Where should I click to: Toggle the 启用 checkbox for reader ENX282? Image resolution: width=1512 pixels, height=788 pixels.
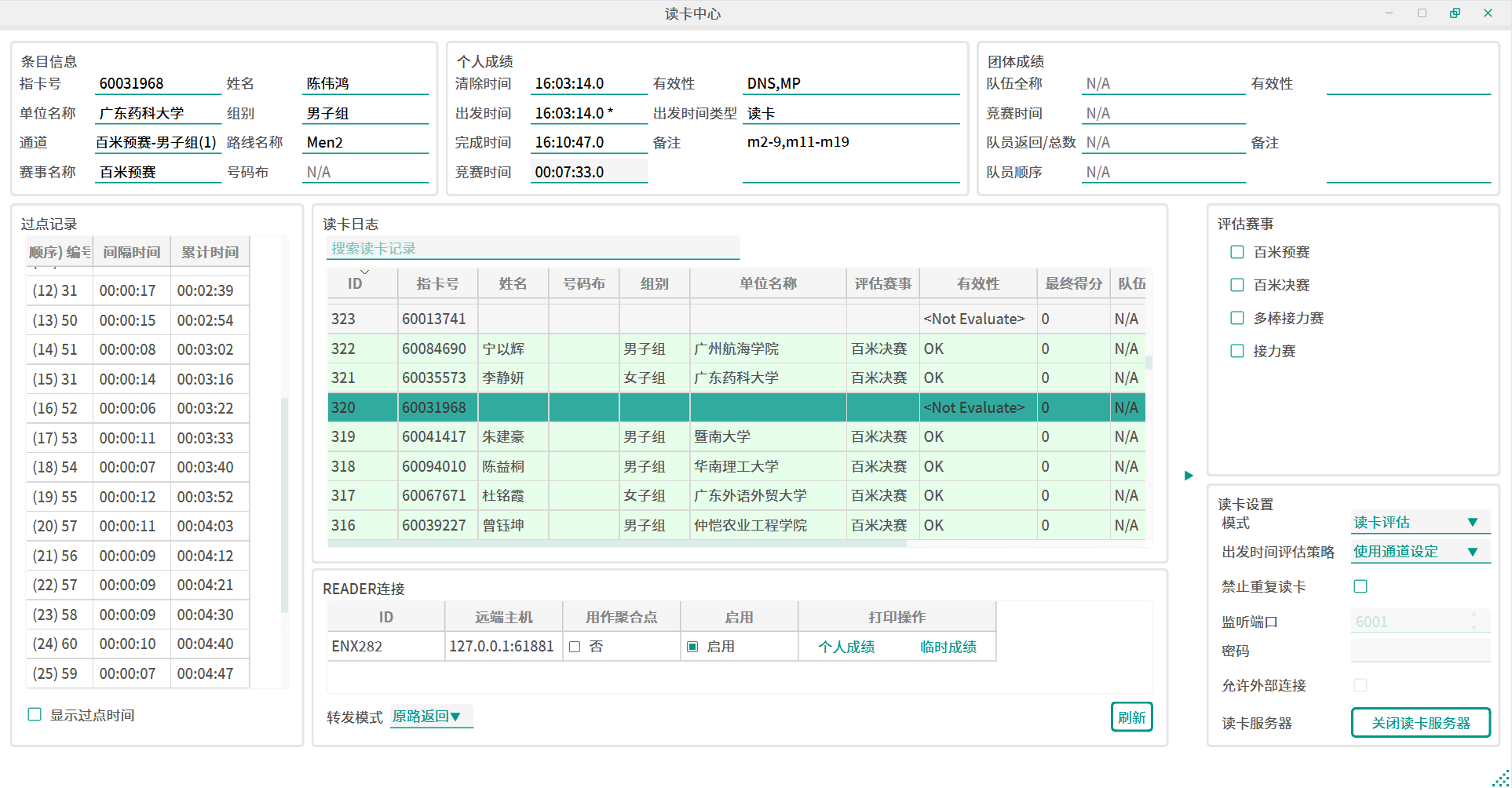tap(692, 647)
